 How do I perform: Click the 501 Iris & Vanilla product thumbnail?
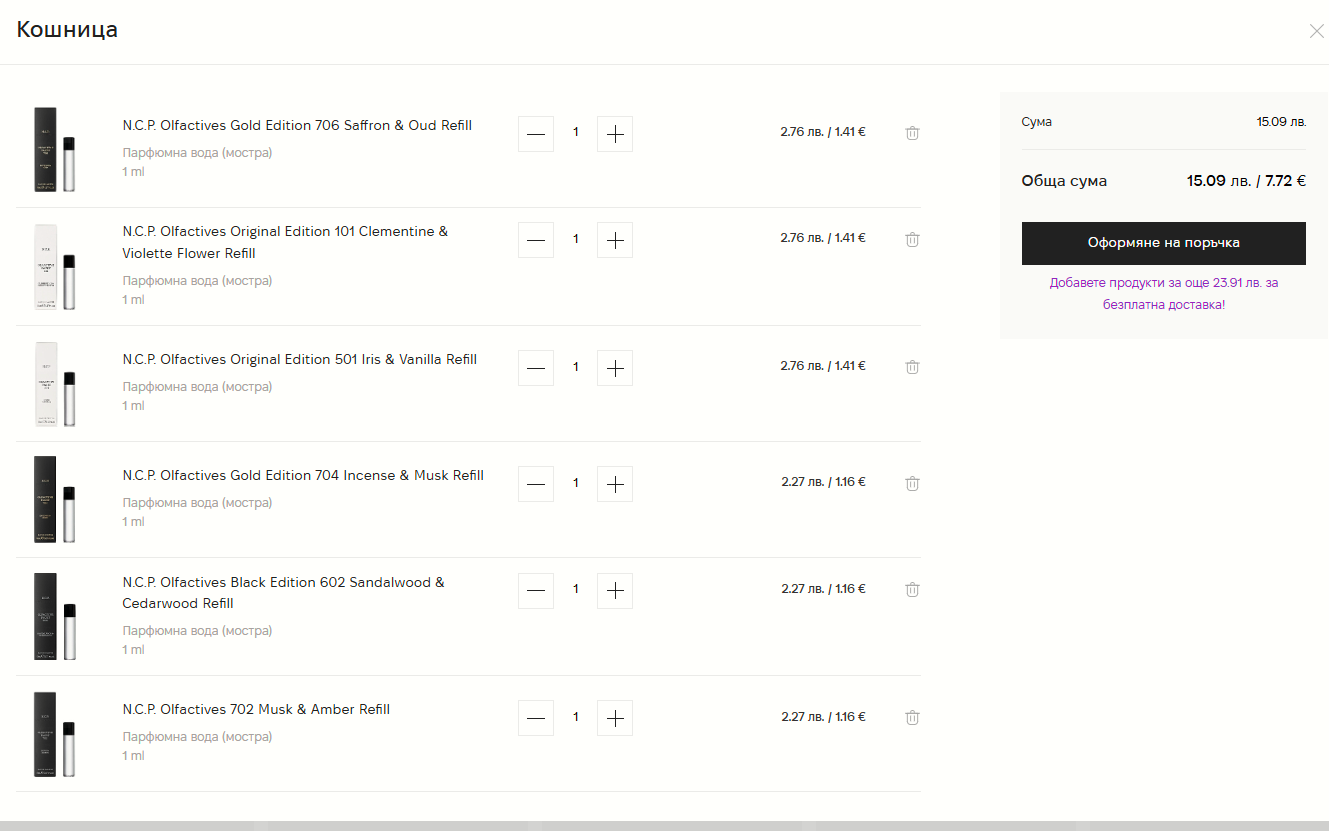click(x=54, y=384)
